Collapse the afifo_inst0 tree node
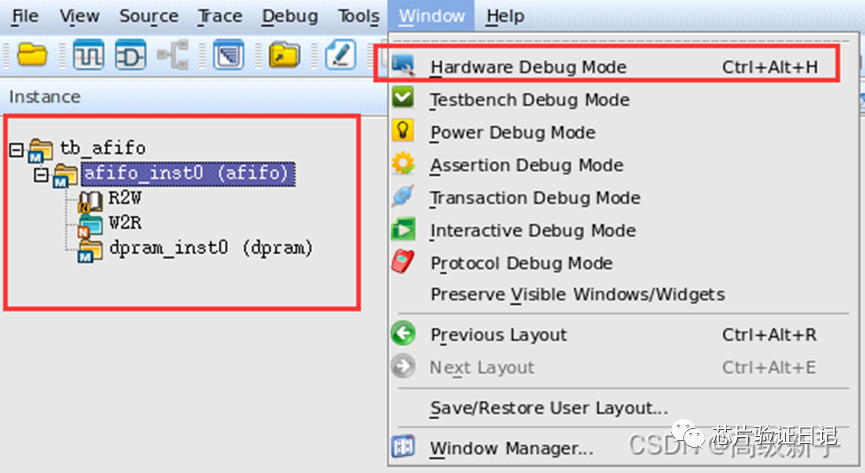Image resolution: width=865 pixels, height=473 pixels. [41, 175]
